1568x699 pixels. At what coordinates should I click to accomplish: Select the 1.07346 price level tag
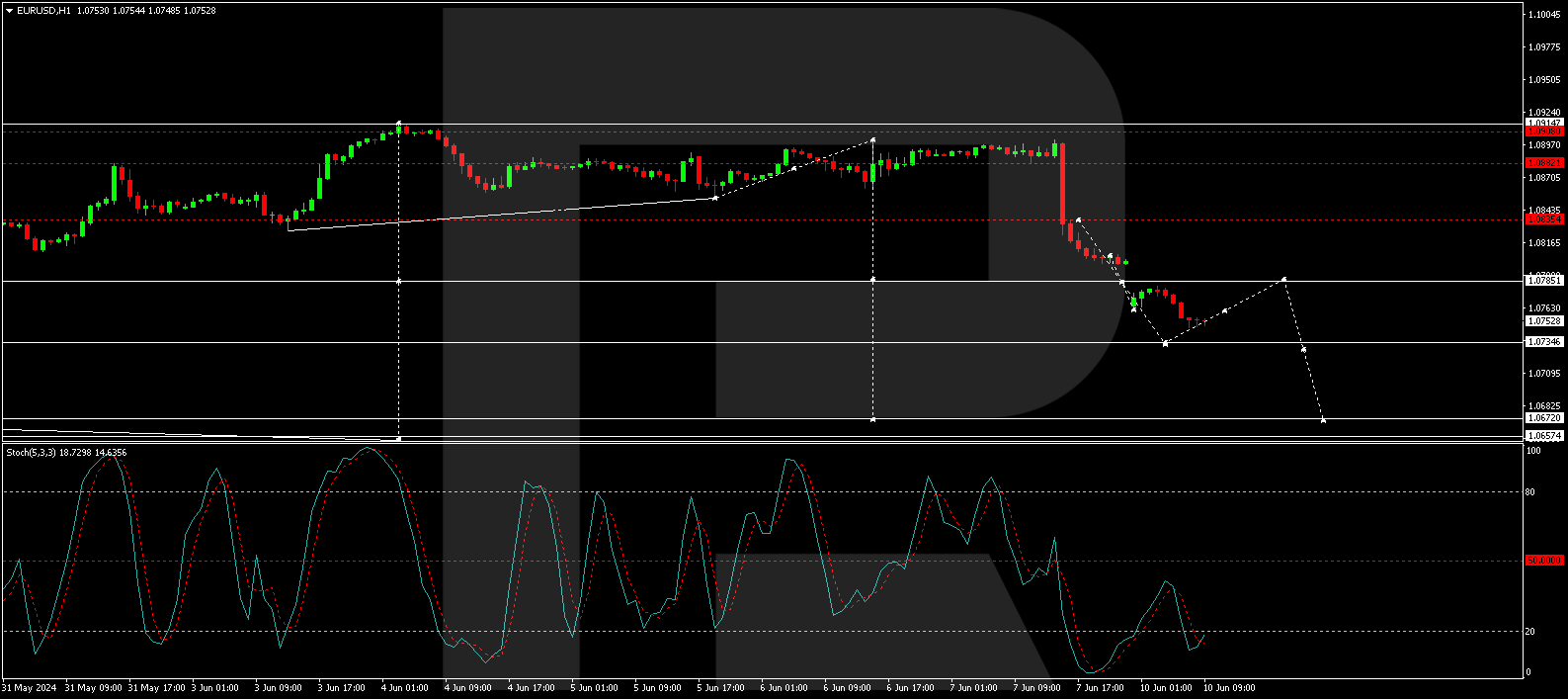click(1544, 342)
